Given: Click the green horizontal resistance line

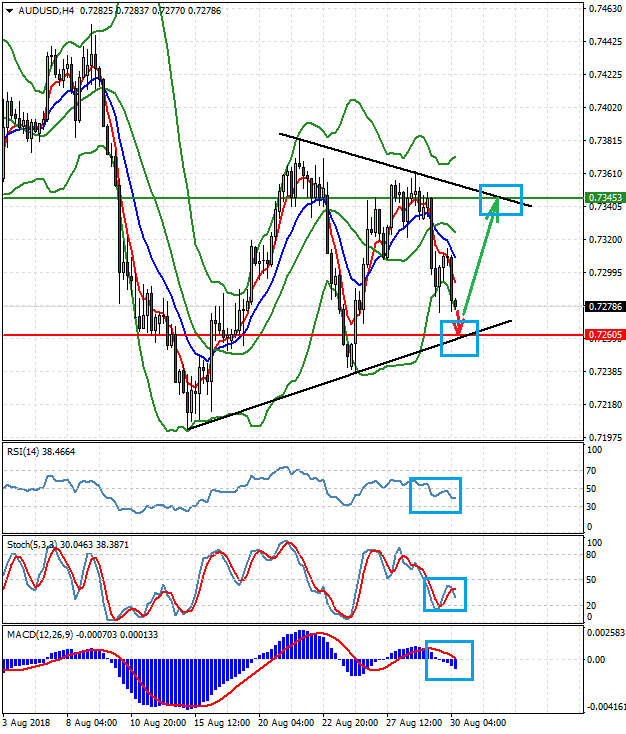Looking at the screenshot, I should [x=293, y=198].
